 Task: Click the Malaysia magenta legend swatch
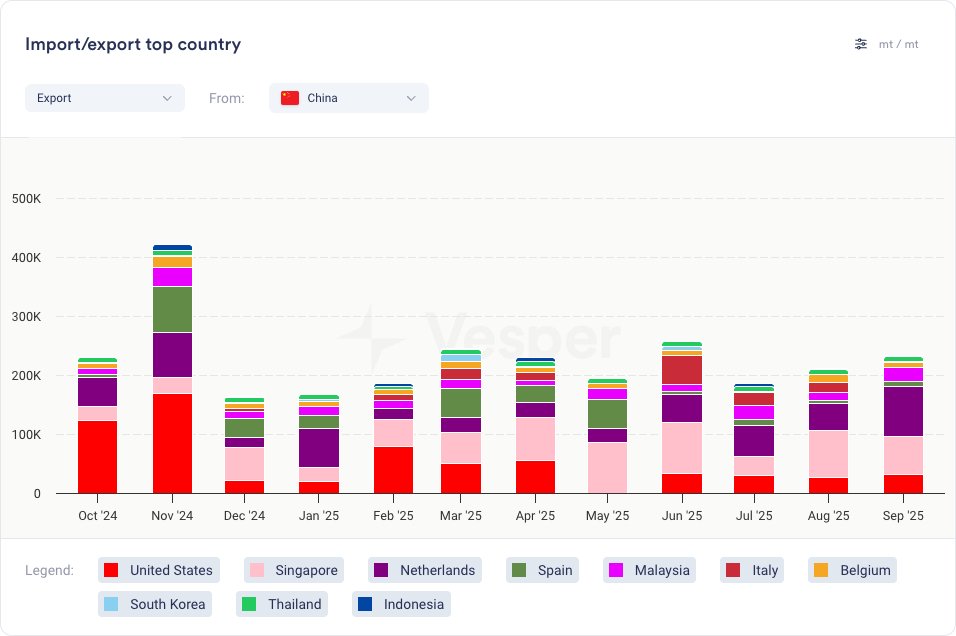(617, 570)
